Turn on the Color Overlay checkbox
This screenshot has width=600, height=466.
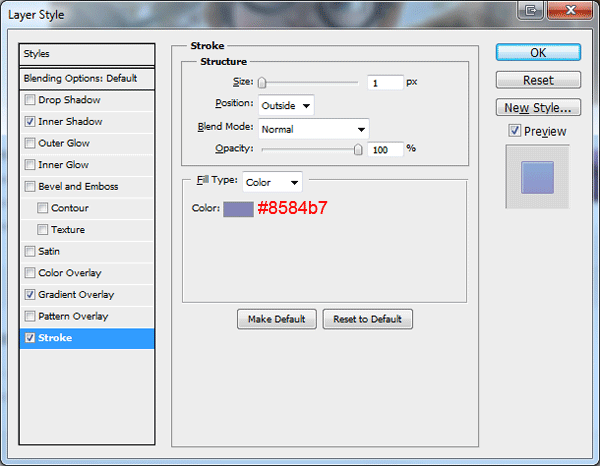(29, 273)
